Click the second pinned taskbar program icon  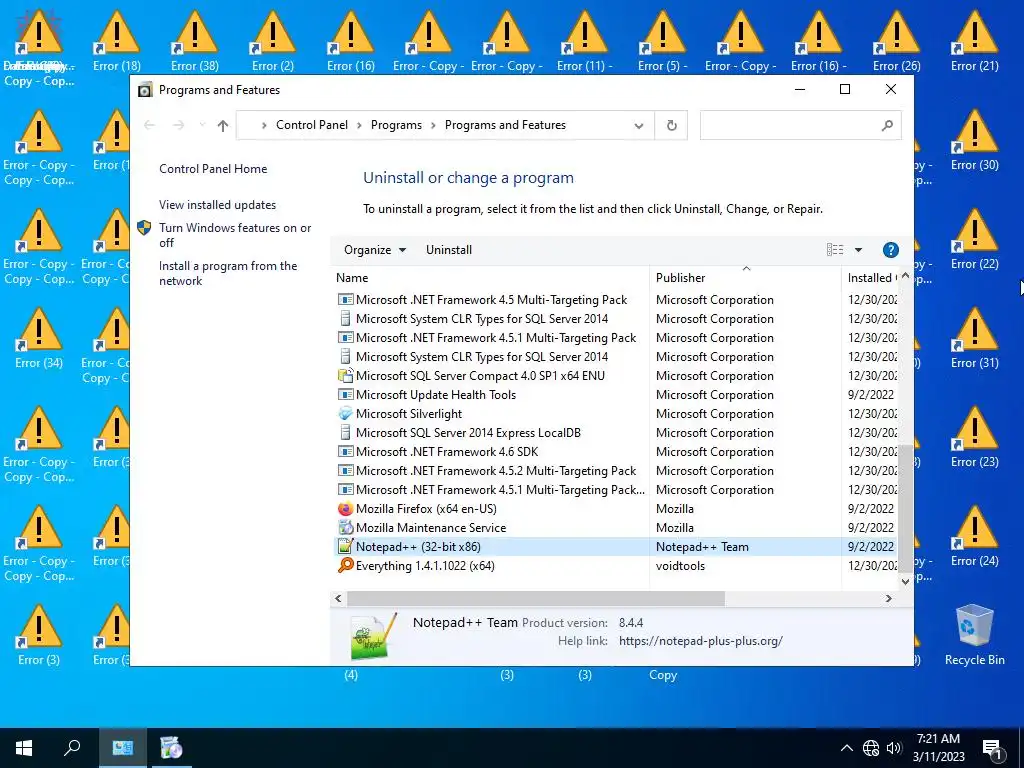pyautogui.click(x=171, y=748)
